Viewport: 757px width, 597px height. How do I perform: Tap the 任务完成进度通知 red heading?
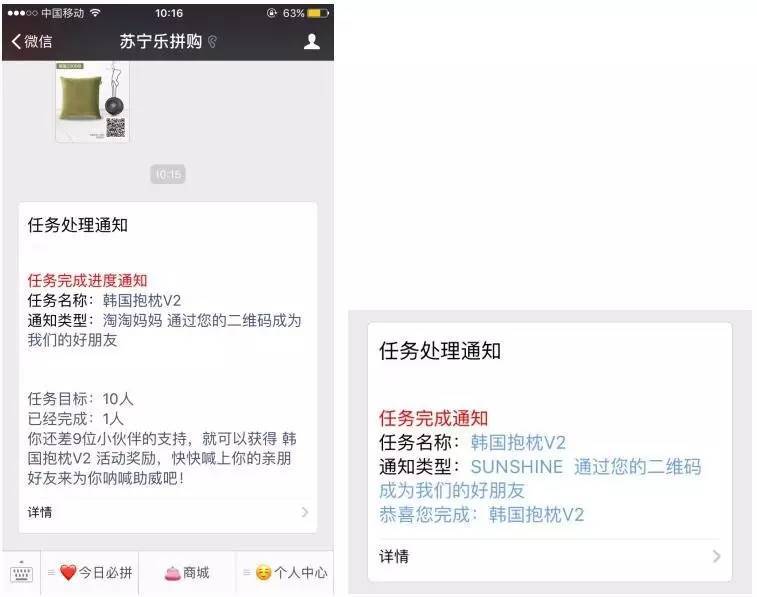[87, 280]
